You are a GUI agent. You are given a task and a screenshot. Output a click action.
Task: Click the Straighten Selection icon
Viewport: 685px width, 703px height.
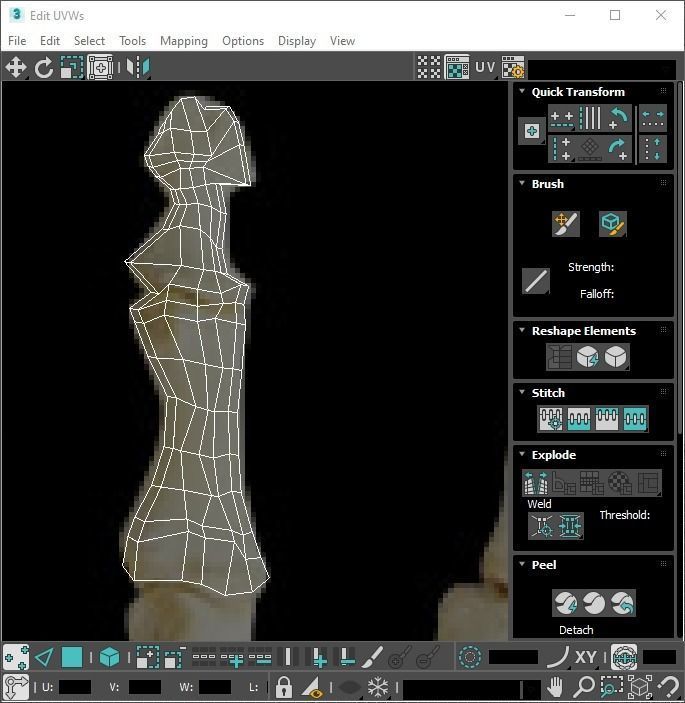coord(559,357)
